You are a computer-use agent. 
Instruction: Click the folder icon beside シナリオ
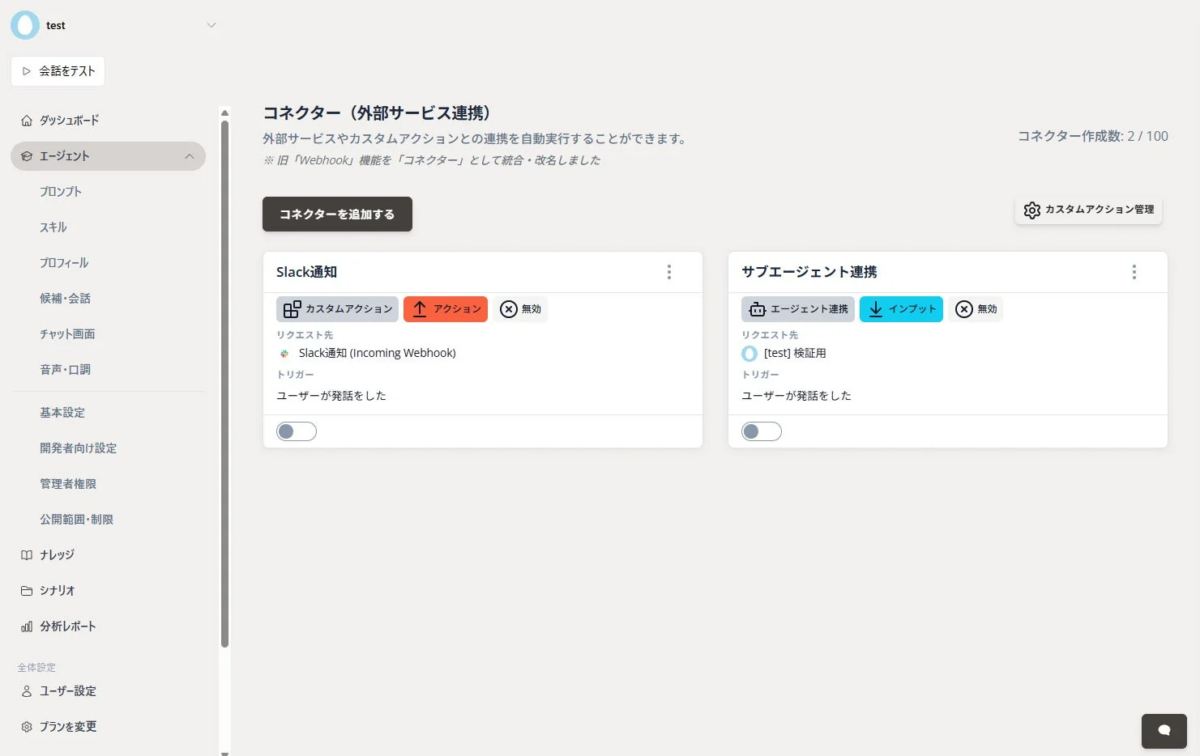tap(25, 590)
